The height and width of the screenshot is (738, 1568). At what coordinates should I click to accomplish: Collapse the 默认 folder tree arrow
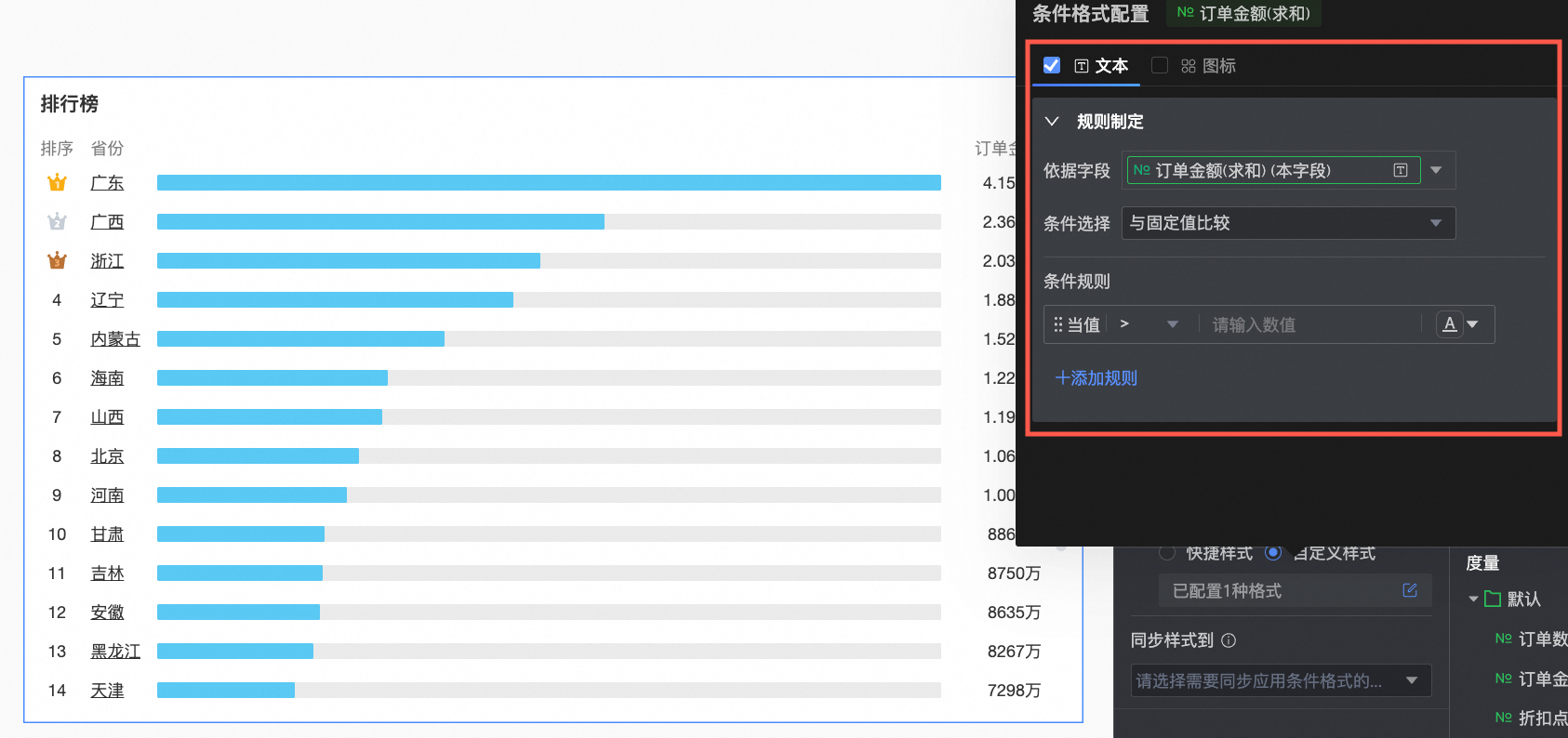coord(1473,599)
